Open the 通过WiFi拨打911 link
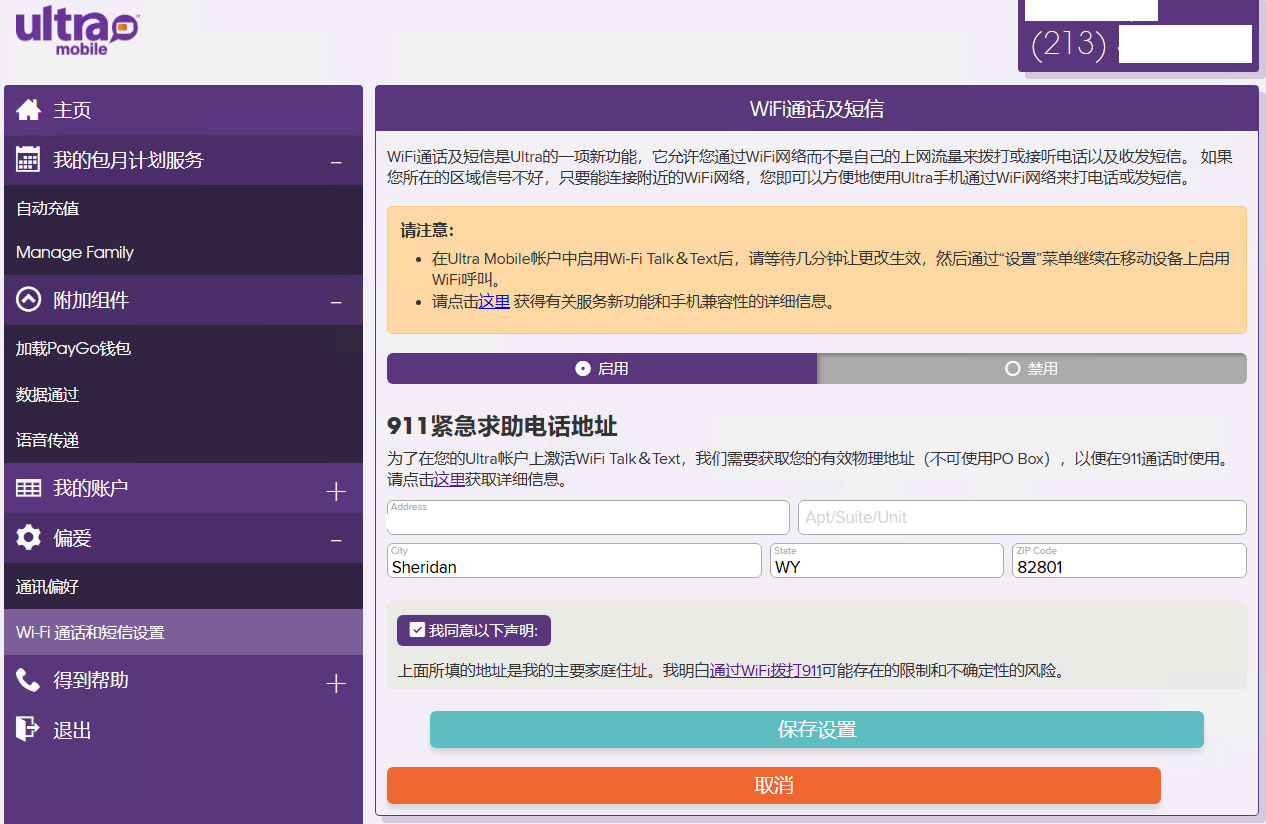Image resolution: width=1266 pixels, height=824 pixels. pyautogui.click(x=764, y=671)
